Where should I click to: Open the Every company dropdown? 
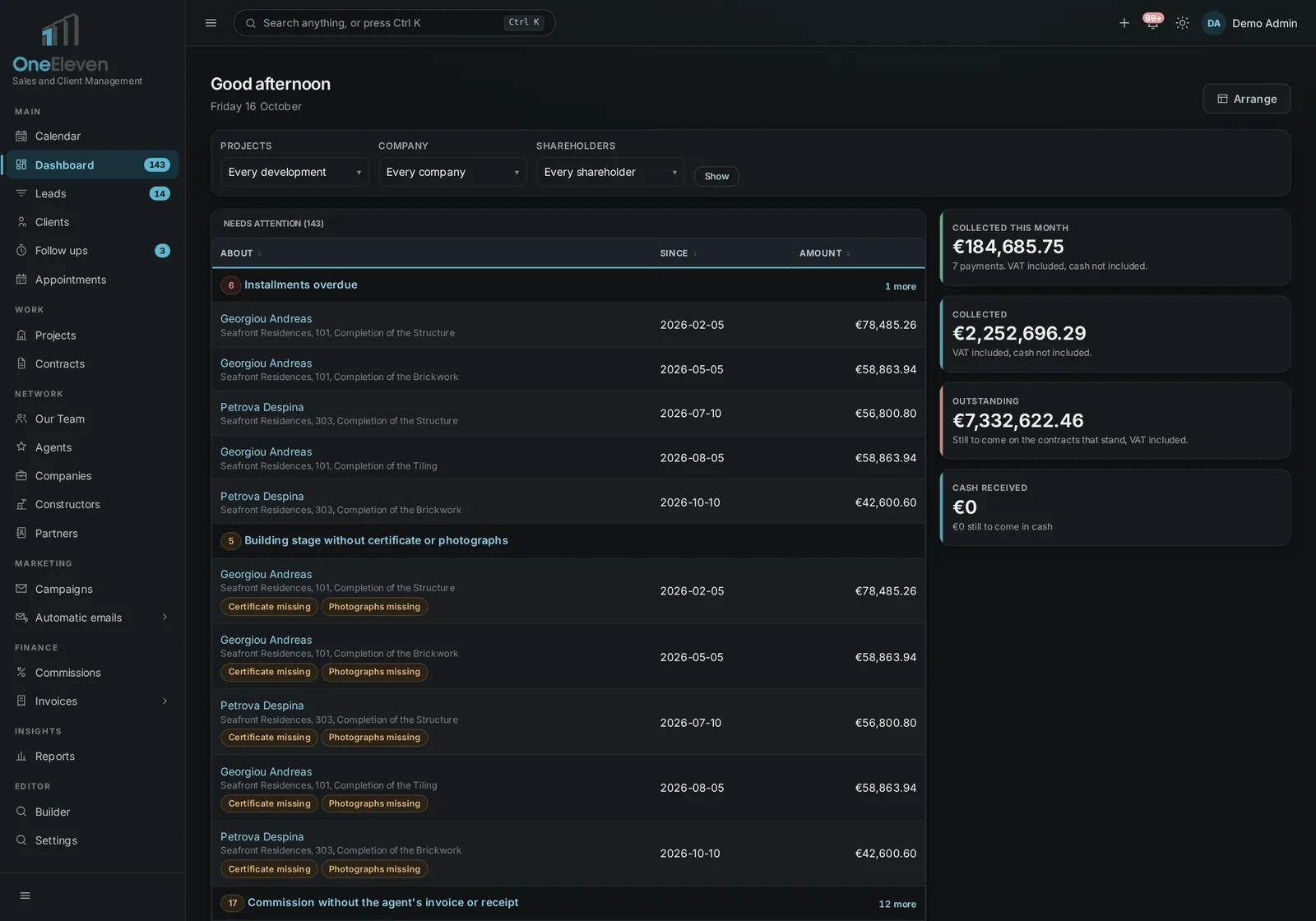coord(452,172)
